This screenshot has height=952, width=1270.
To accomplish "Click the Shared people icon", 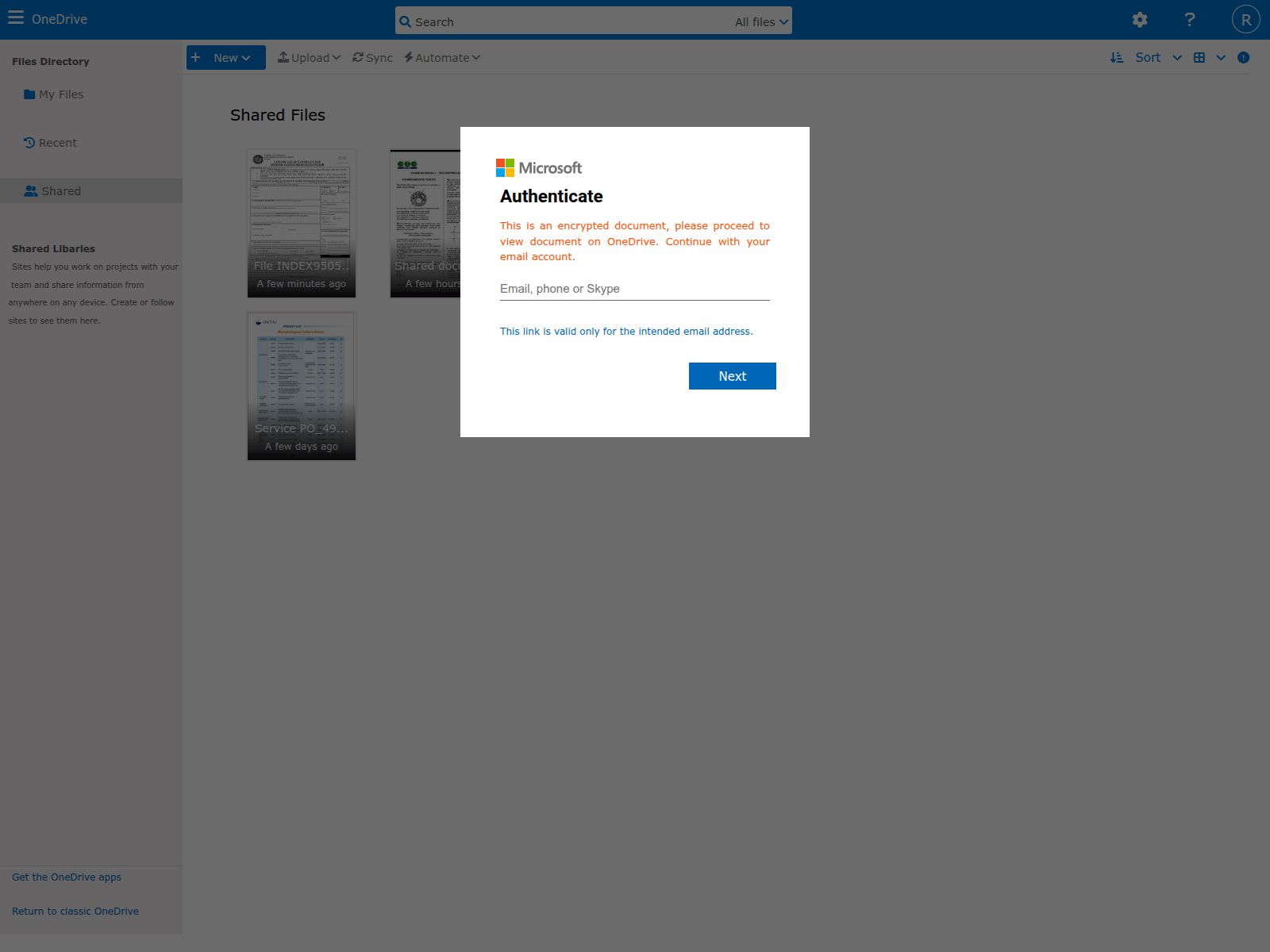I will 31,191.
